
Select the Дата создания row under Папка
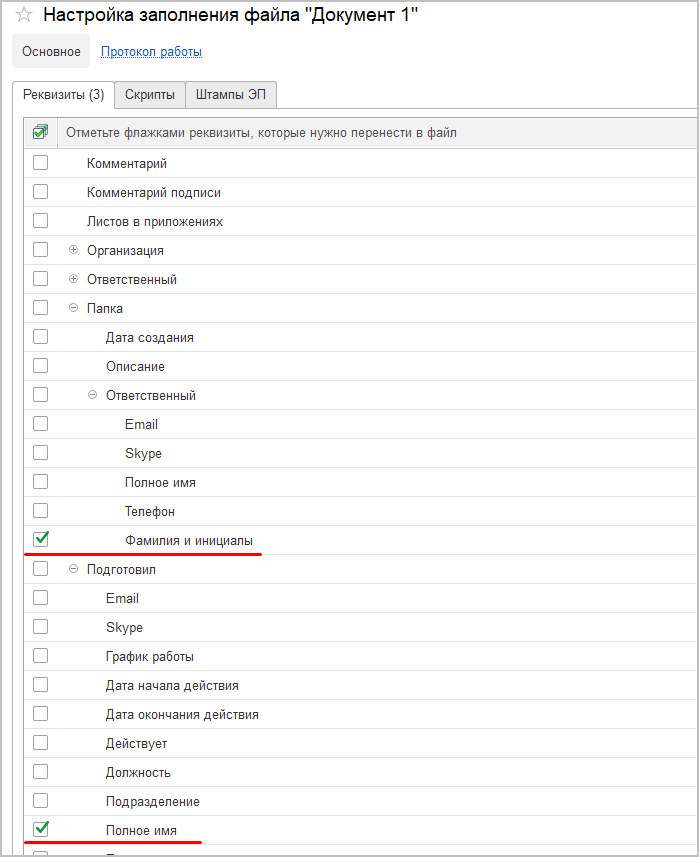(150, 337)
